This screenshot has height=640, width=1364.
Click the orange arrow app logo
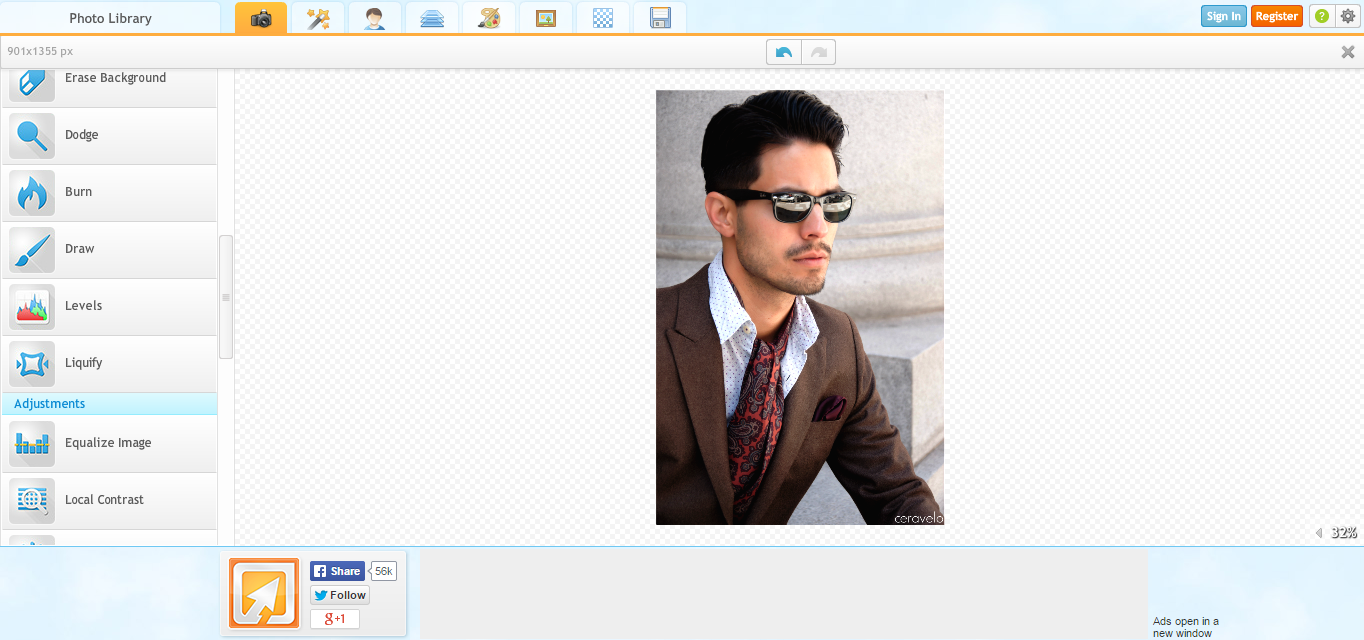264,593
